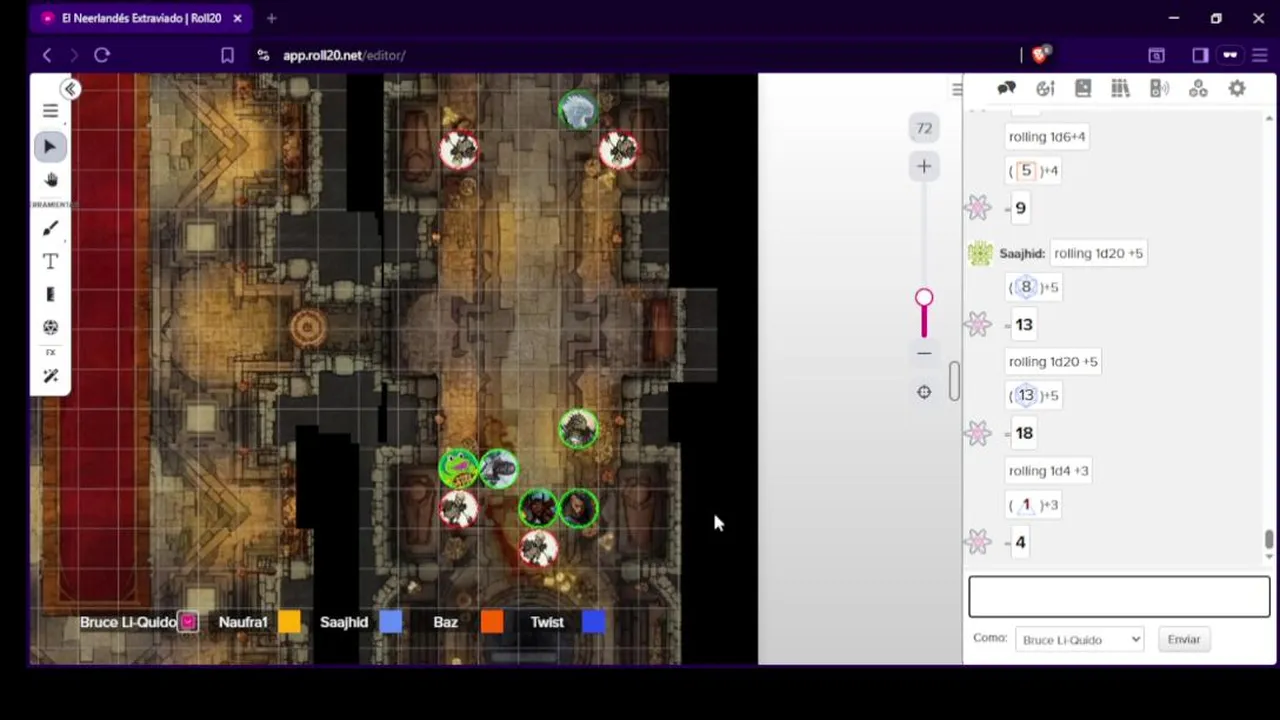This screenshot has width=1280, height=720.
Task: Open the Art Library tab
Action: coord(1045,89)
